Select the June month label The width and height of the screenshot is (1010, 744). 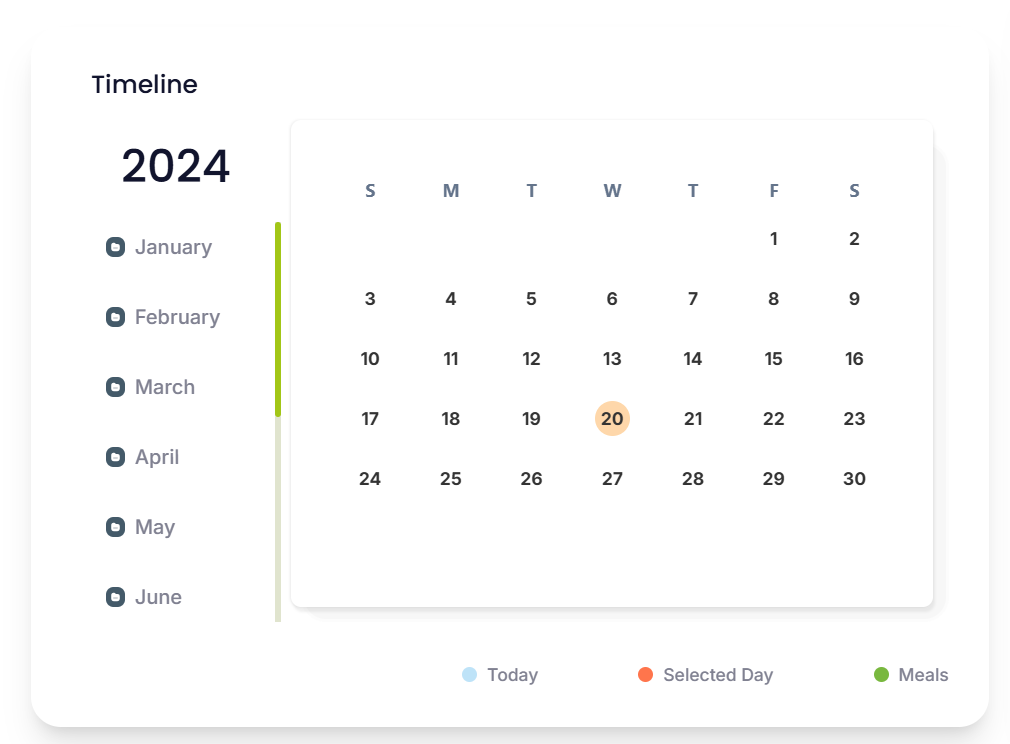pos(158,597)
